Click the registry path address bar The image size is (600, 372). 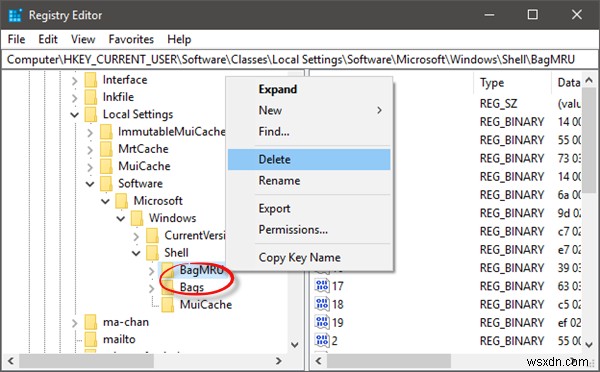click(300, 60)
